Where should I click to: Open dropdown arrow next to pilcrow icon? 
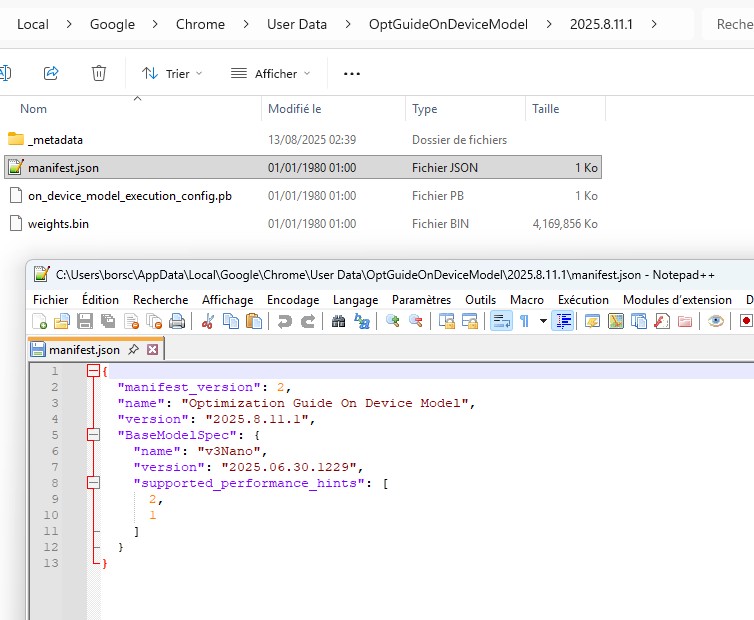tap(543, 321)
